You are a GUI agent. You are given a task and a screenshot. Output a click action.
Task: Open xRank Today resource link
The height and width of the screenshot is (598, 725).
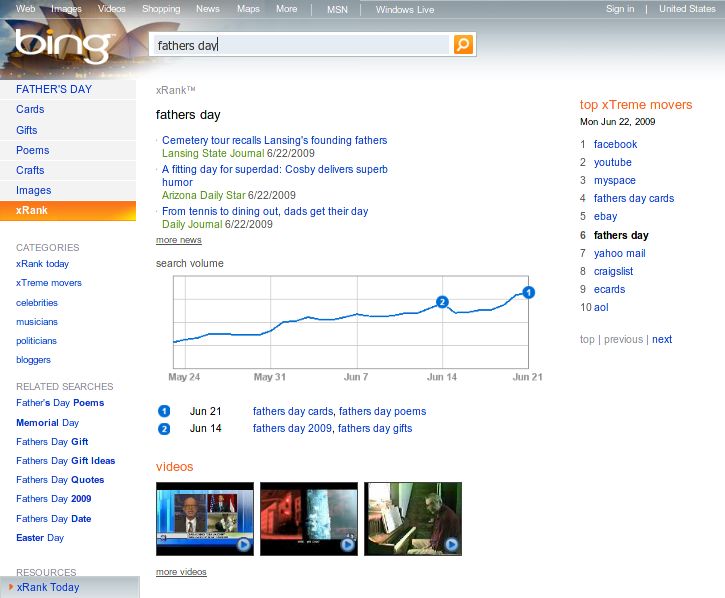[48, 587]
